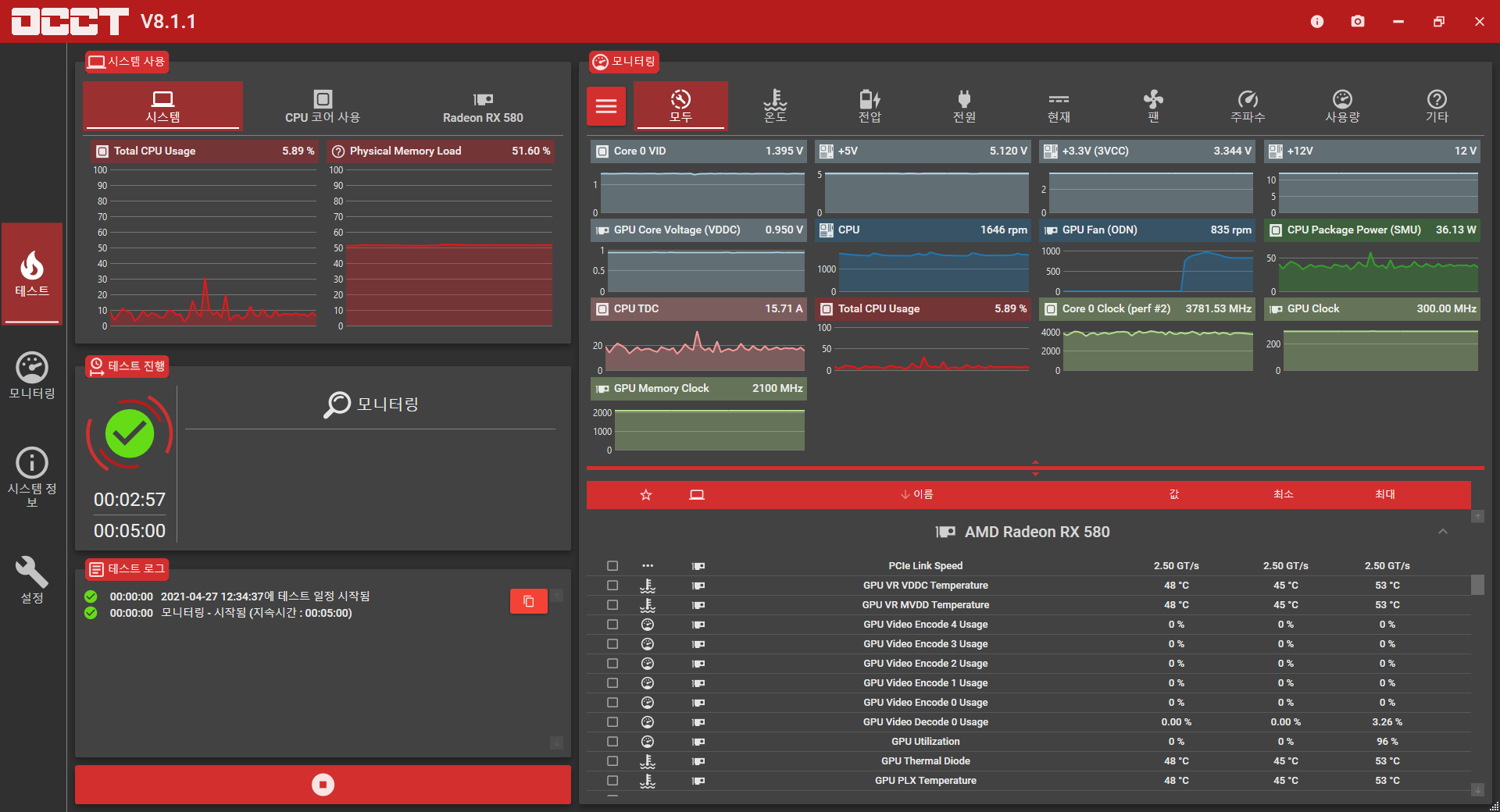Click sensor table scroll-down arrow
The width and height of the screenshot is (1500, 812).
click(x=1477, y=790)
